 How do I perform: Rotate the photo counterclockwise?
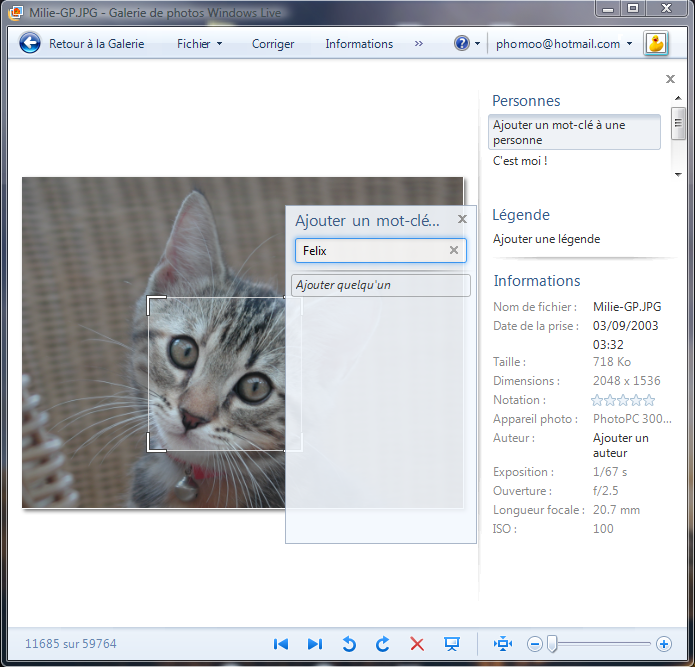pyautogui.click(x=349, y=644)
